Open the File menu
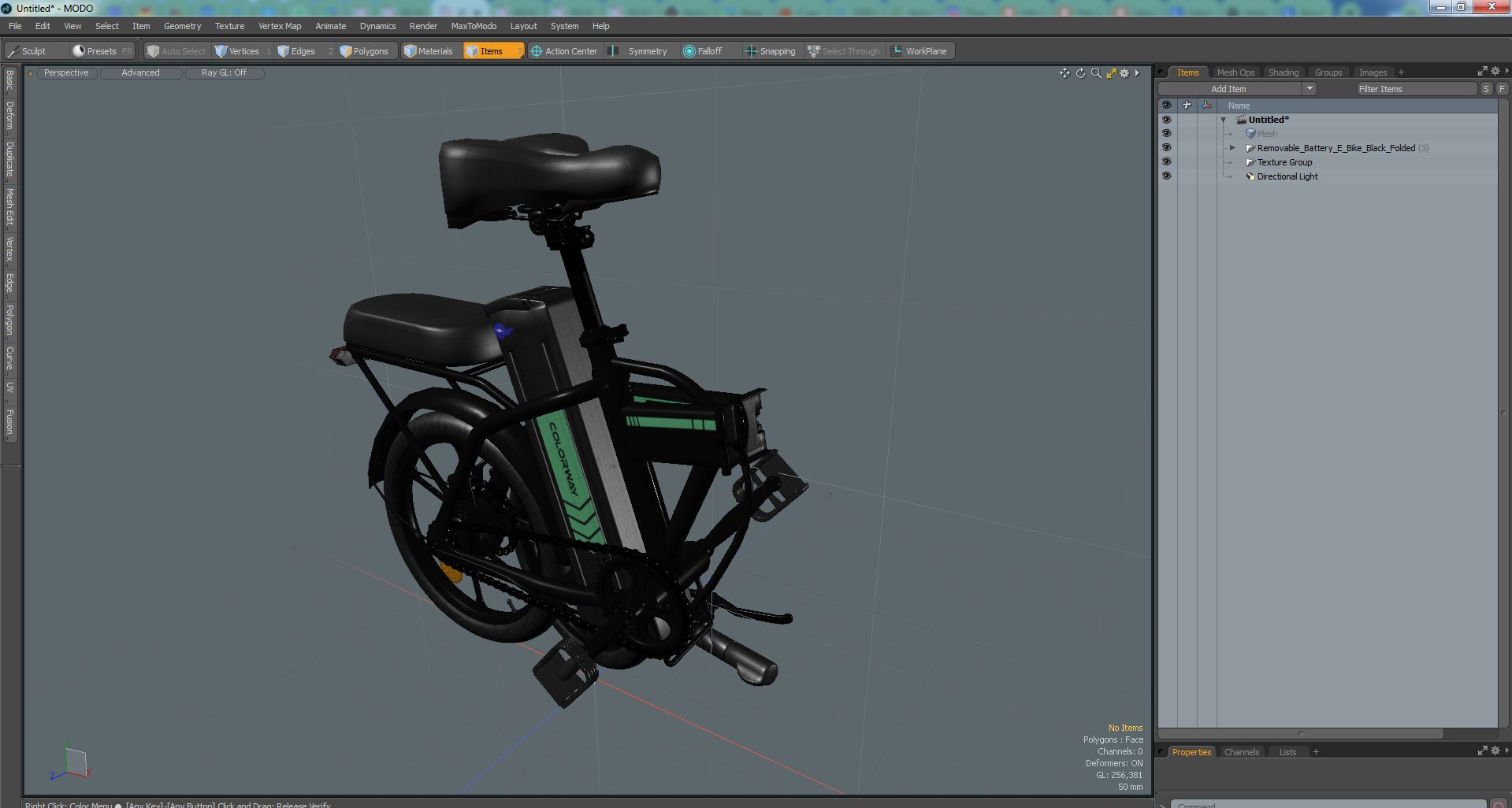1512x808 pixels. [x=15, y=26]
